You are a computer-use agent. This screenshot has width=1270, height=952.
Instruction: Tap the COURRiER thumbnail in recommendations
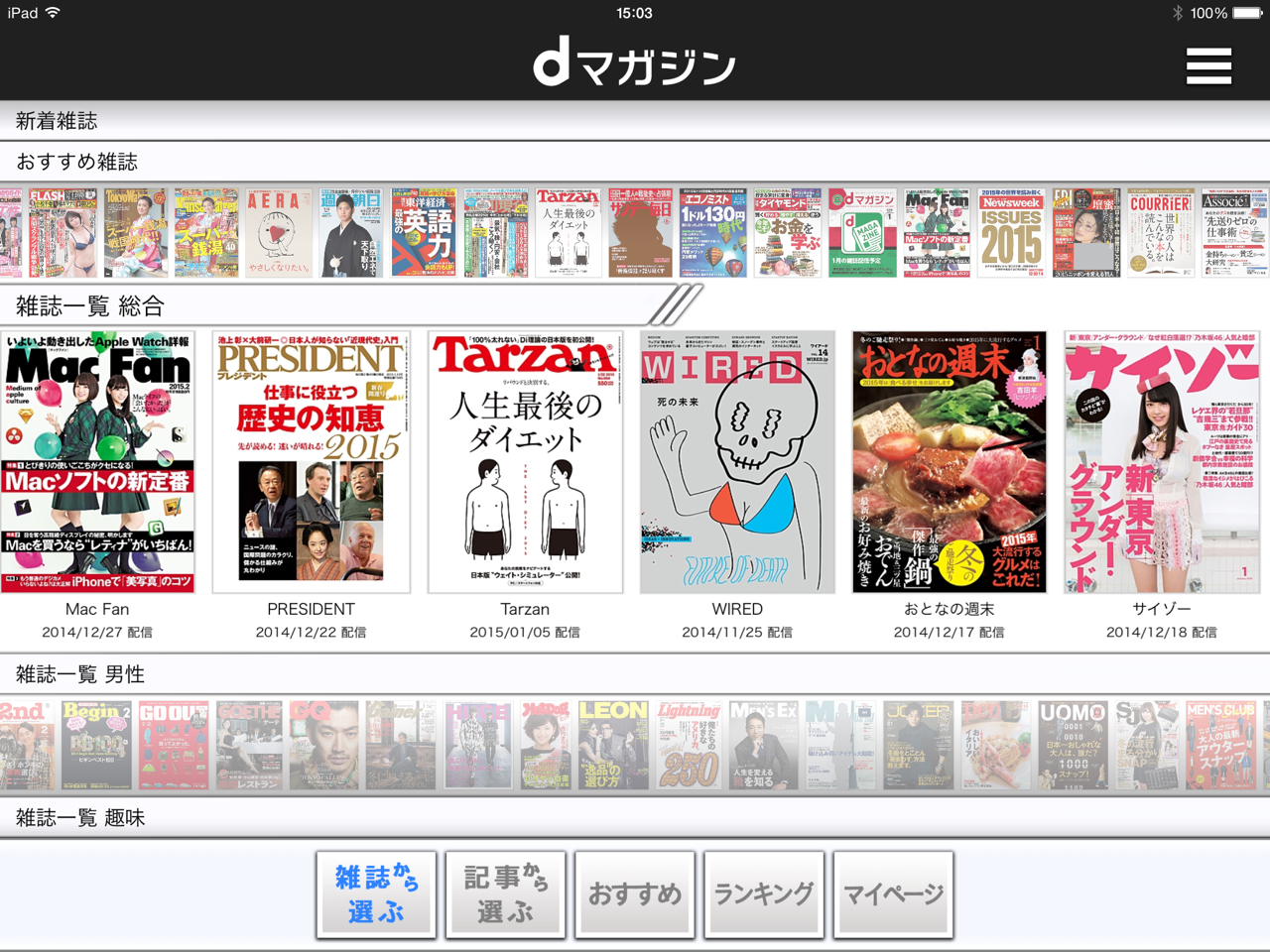pos(1160,233)
